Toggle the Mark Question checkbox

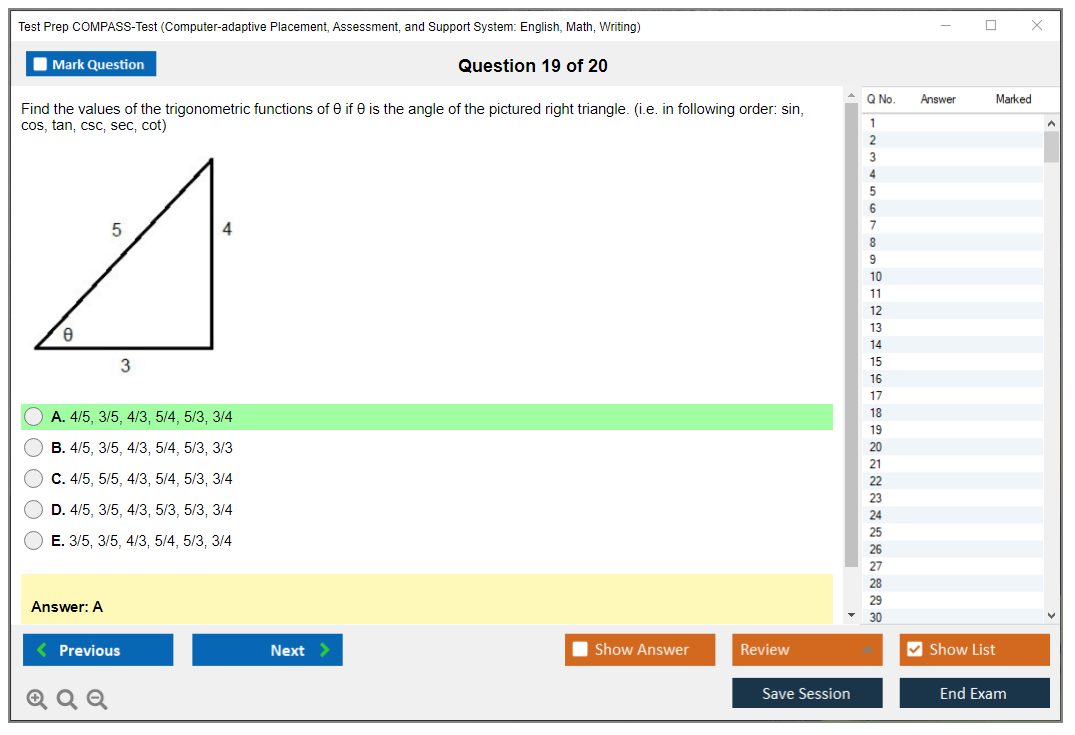(x=41, y=64)
